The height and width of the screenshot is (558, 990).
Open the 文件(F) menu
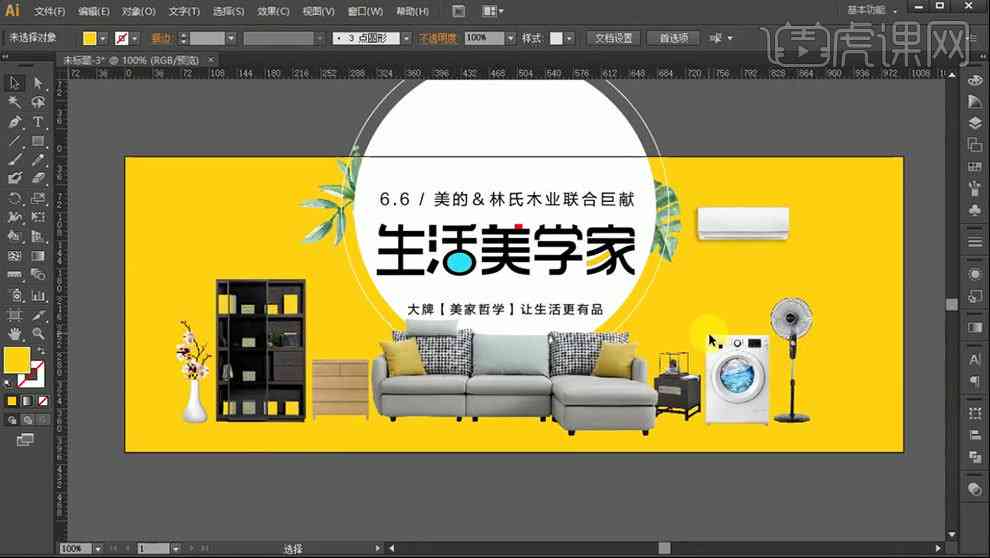click(x=50, y=11)
